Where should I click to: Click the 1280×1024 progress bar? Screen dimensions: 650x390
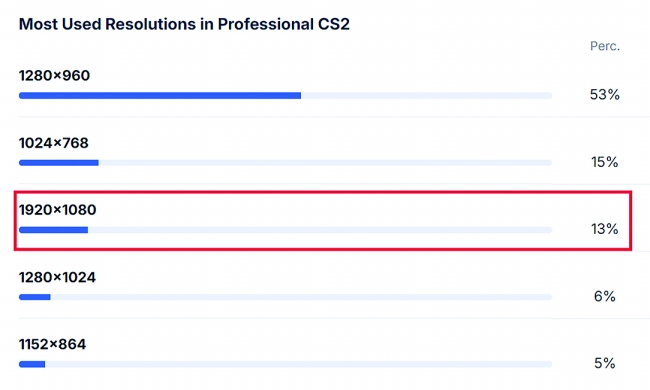tap(285, 297)
